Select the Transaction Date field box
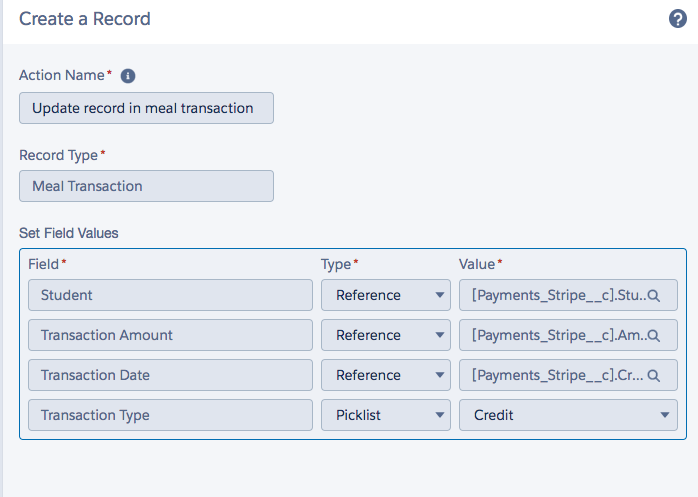Image resolution: width=698 pixels, height=497 pixels. pos(170,375)
